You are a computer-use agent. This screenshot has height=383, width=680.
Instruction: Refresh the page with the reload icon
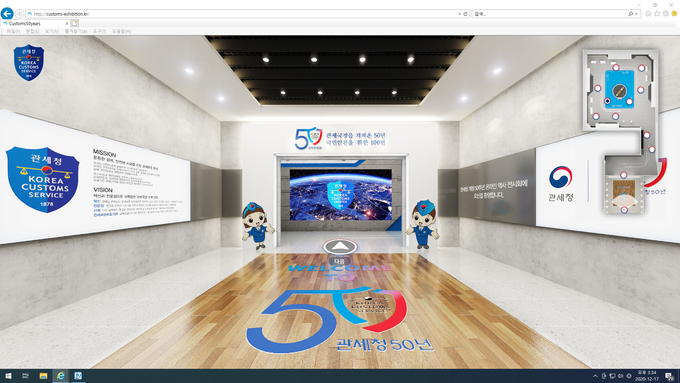(x=465, y=14)
